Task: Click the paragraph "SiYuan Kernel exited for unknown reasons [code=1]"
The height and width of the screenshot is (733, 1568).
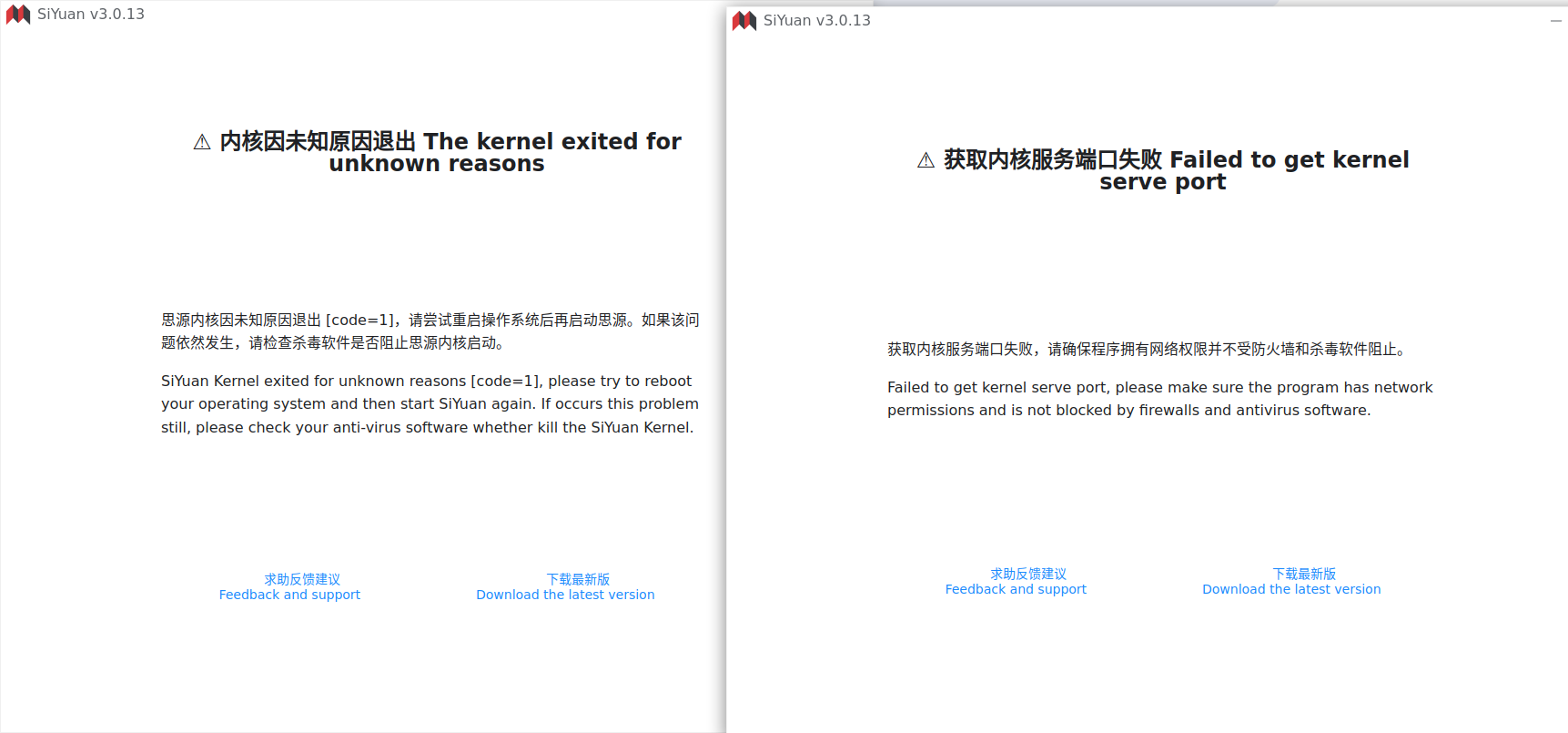Action: point(430,404)
